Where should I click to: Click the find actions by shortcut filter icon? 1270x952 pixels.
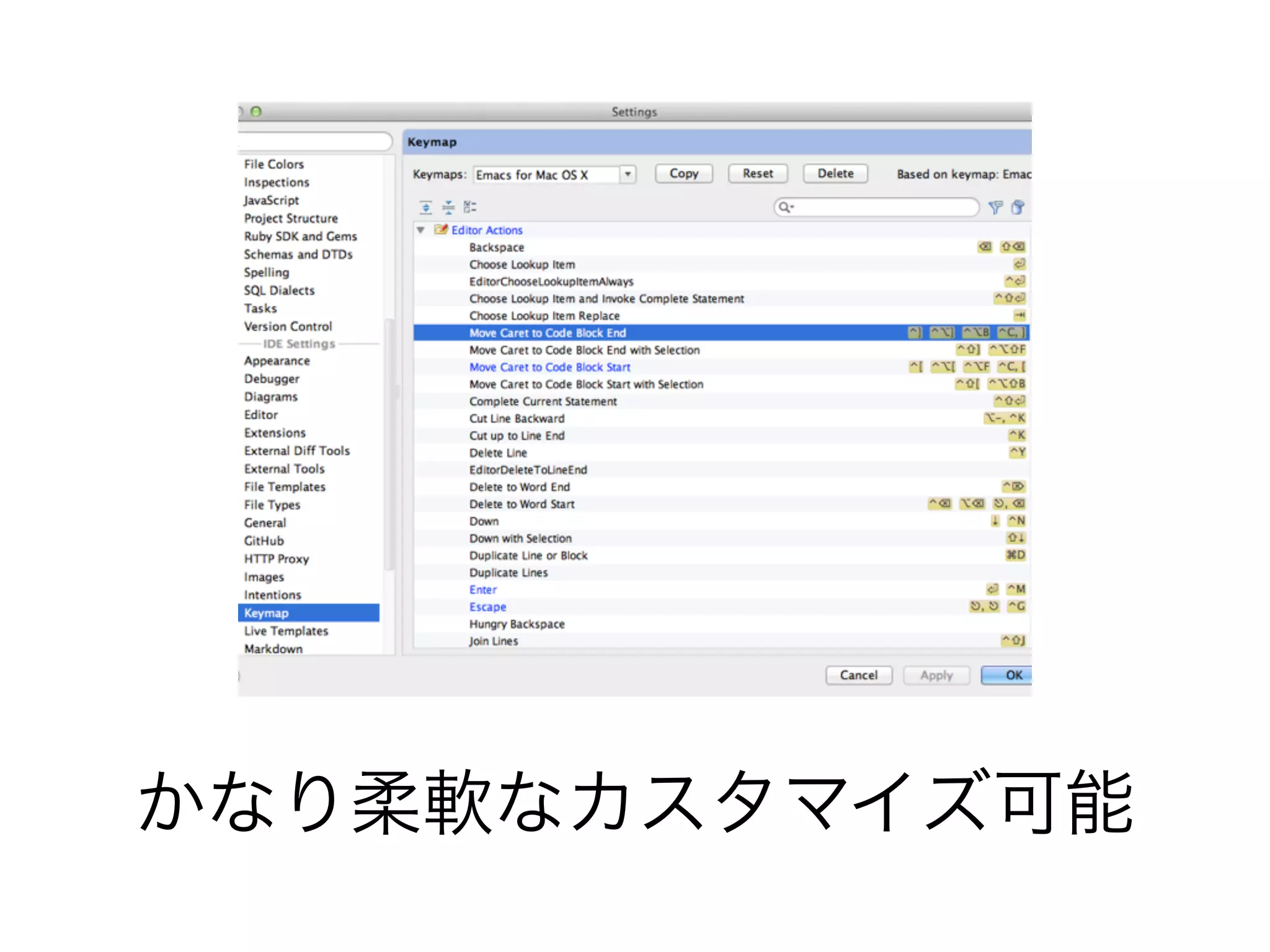(x=995, y=207)
